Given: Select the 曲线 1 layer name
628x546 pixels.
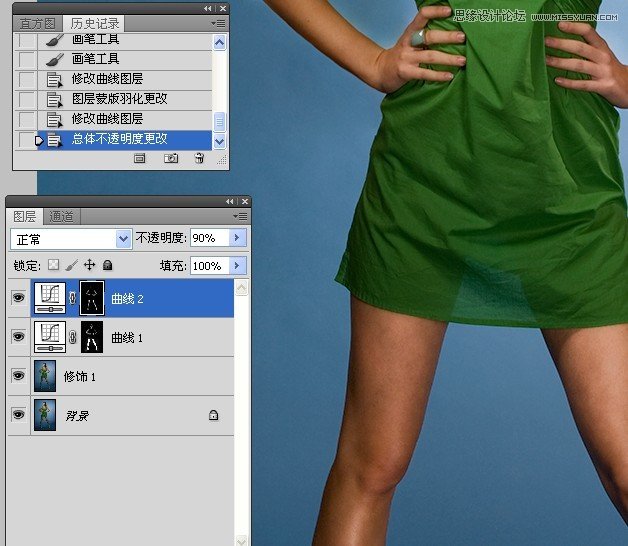Looking at the screenshot, I should tap(127, 338).
